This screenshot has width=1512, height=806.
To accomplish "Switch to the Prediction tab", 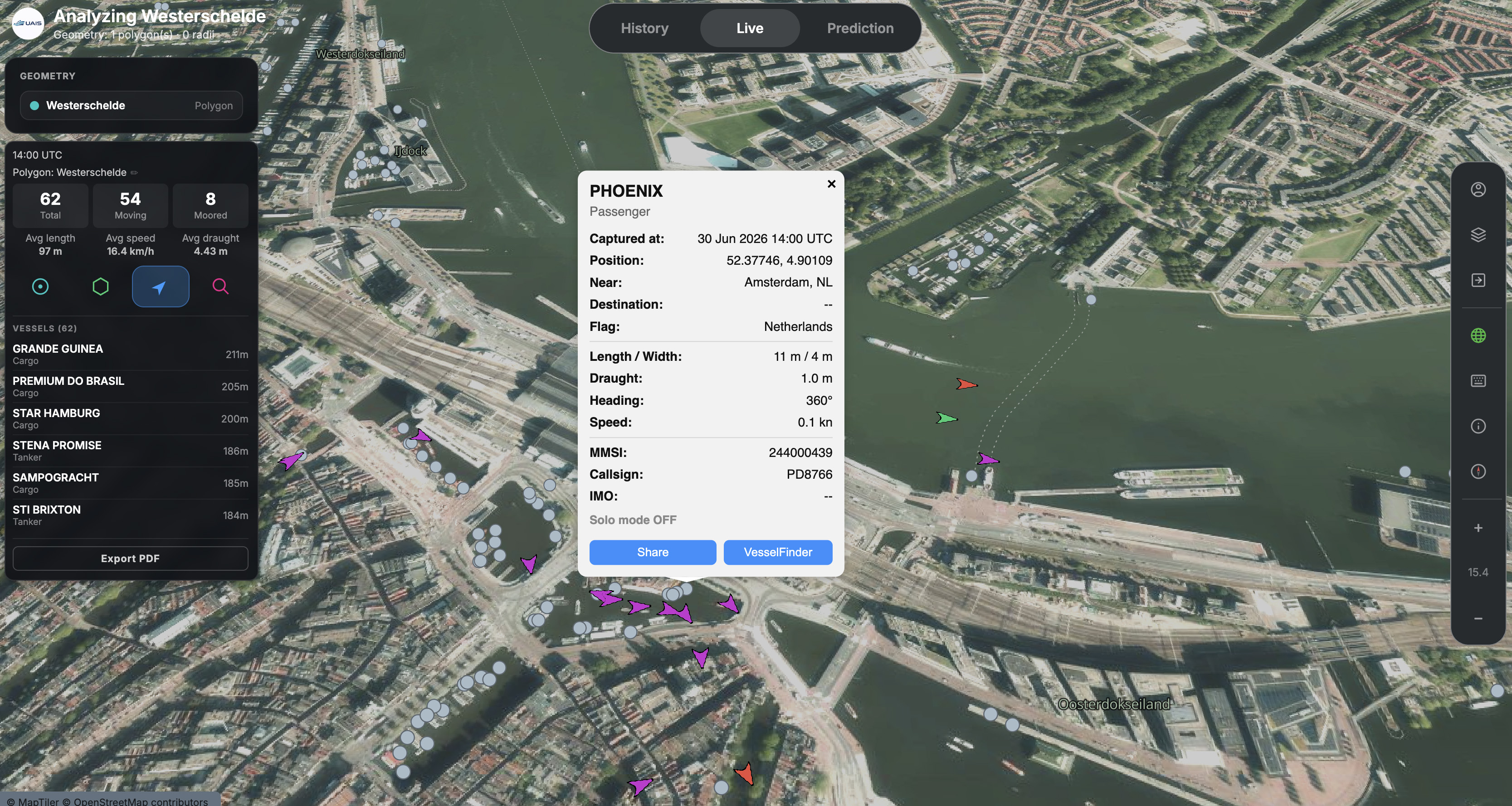I will click(x=860, y=28).
